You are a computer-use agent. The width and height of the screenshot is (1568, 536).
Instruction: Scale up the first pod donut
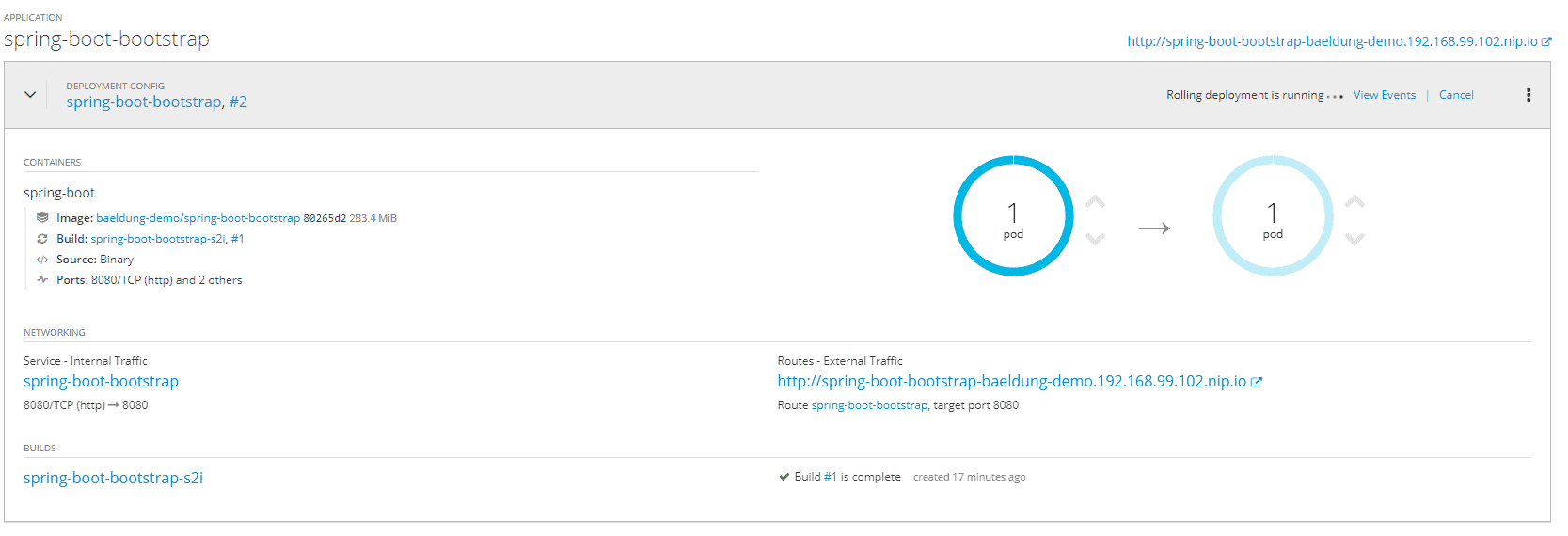(1095, 202)
